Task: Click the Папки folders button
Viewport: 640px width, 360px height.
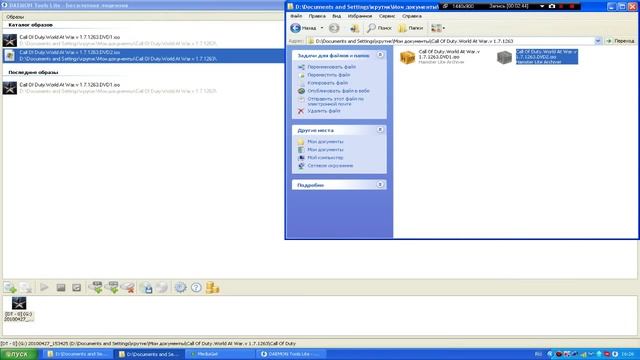Action: coord(411,28)
